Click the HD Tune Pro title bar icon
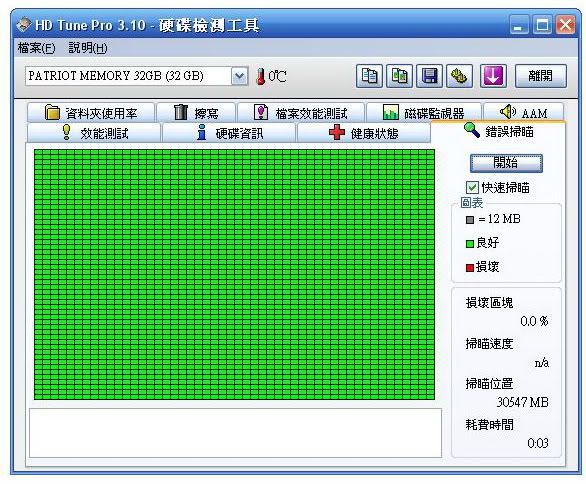 tap(24, 25)
